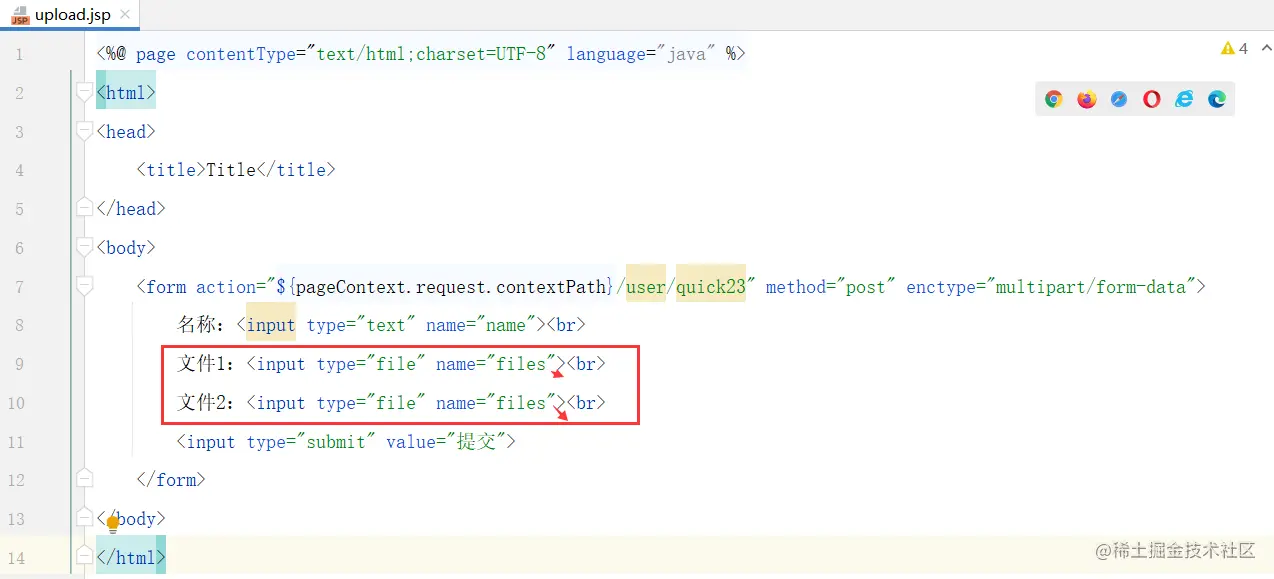
Task: Click the value="提交" attribute
Action: (x=446, y=442)
